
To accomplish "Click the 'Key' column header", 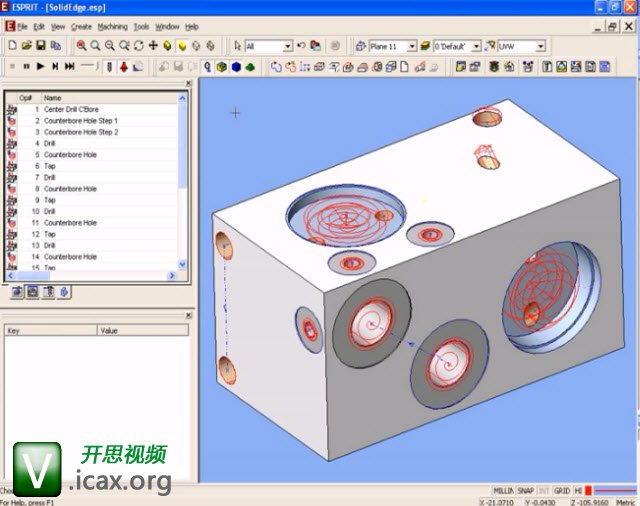I will (x=51, y=331).
